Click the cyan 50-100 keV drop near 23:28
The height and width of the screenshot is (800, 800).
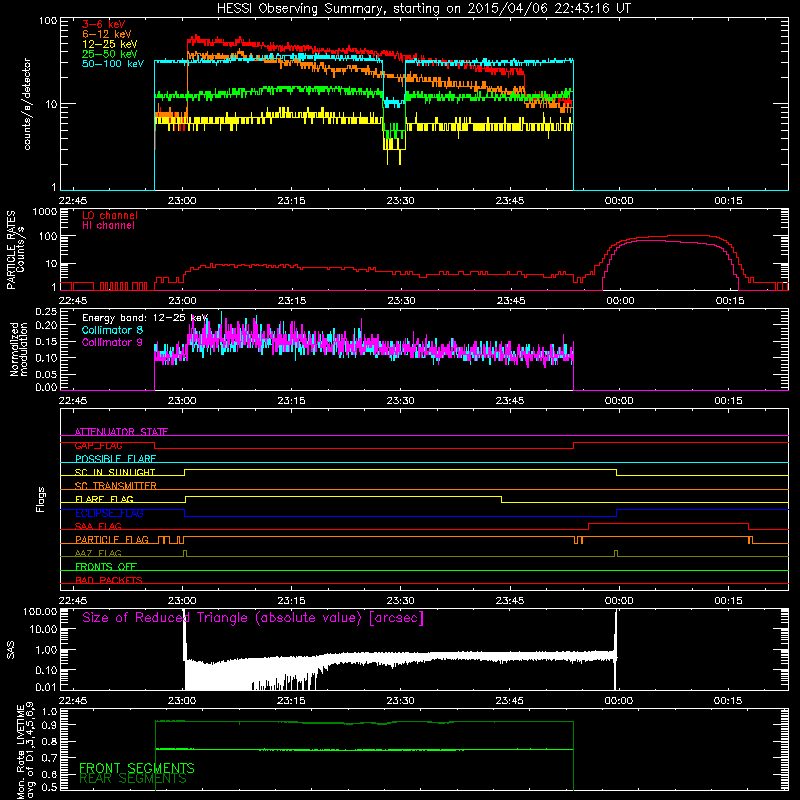point(393,103)
